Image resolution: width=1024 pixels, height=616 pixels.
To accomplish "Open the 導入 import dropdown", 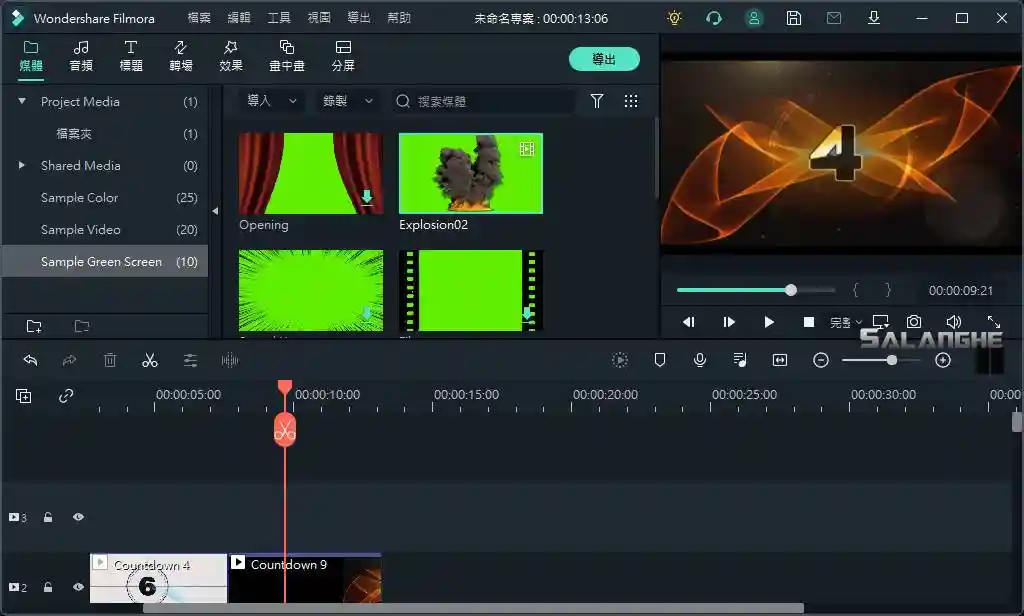I will tap(267, 101).
